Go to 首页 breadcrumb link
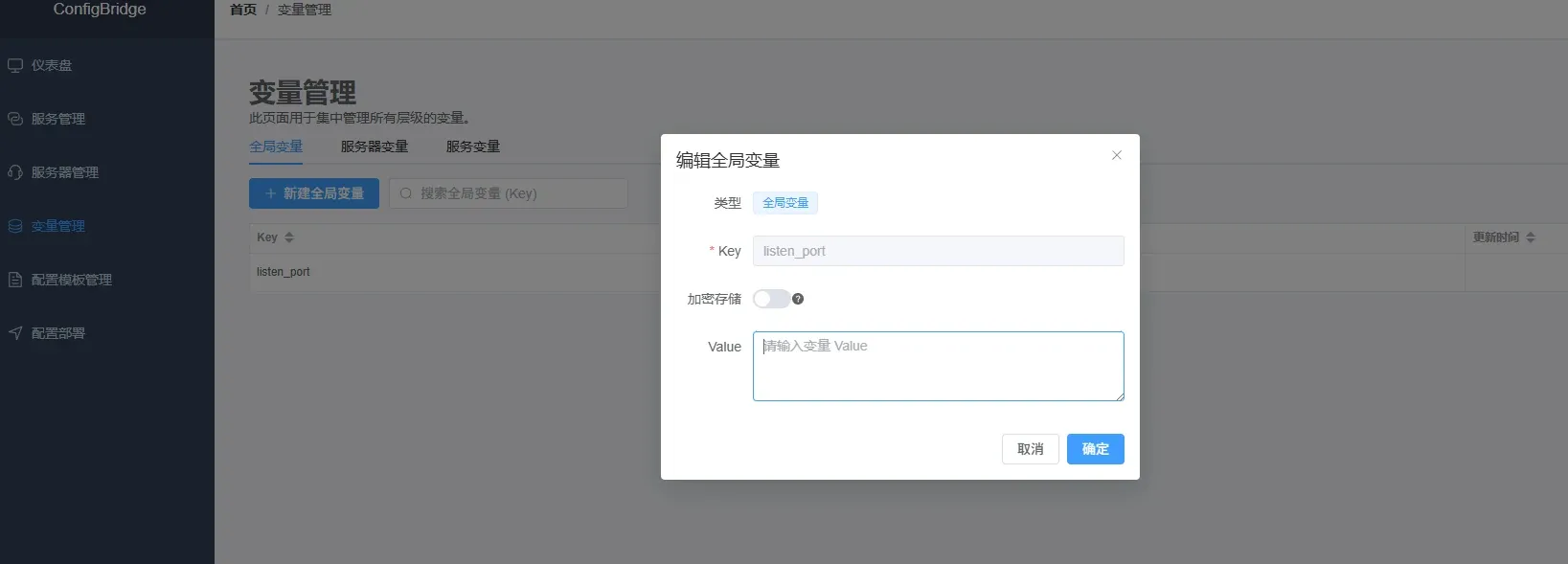1568x564 pixels. [243, 10]
